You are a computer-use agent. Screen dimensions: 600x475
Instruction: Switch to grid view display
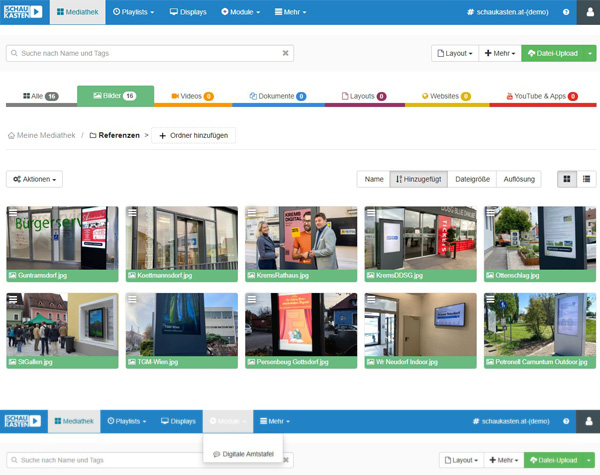[567, 179]
